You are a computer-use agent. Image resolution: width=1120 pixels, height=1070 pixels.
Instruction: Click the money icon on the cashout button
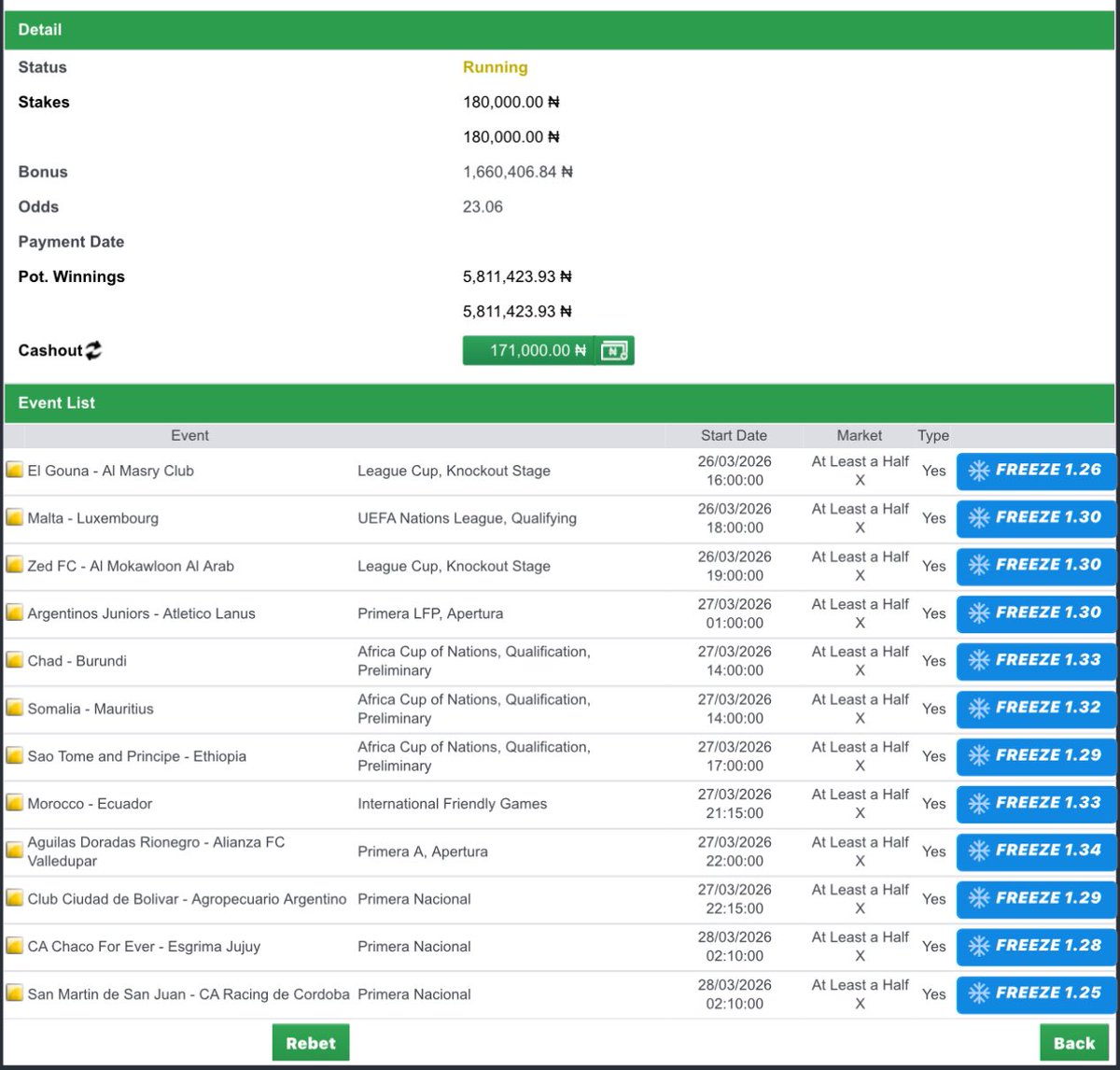[x=614, y=351]
